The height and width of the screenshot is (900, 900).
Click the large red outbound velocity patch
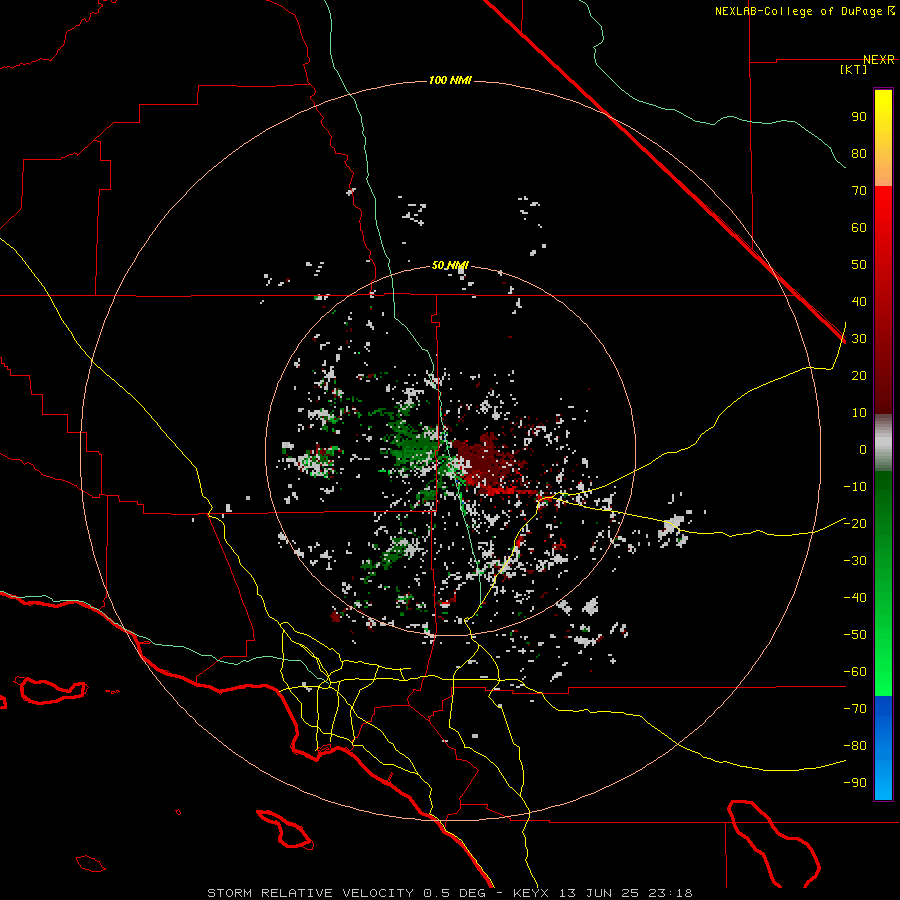pyautogui.click(x=488, y=462)
